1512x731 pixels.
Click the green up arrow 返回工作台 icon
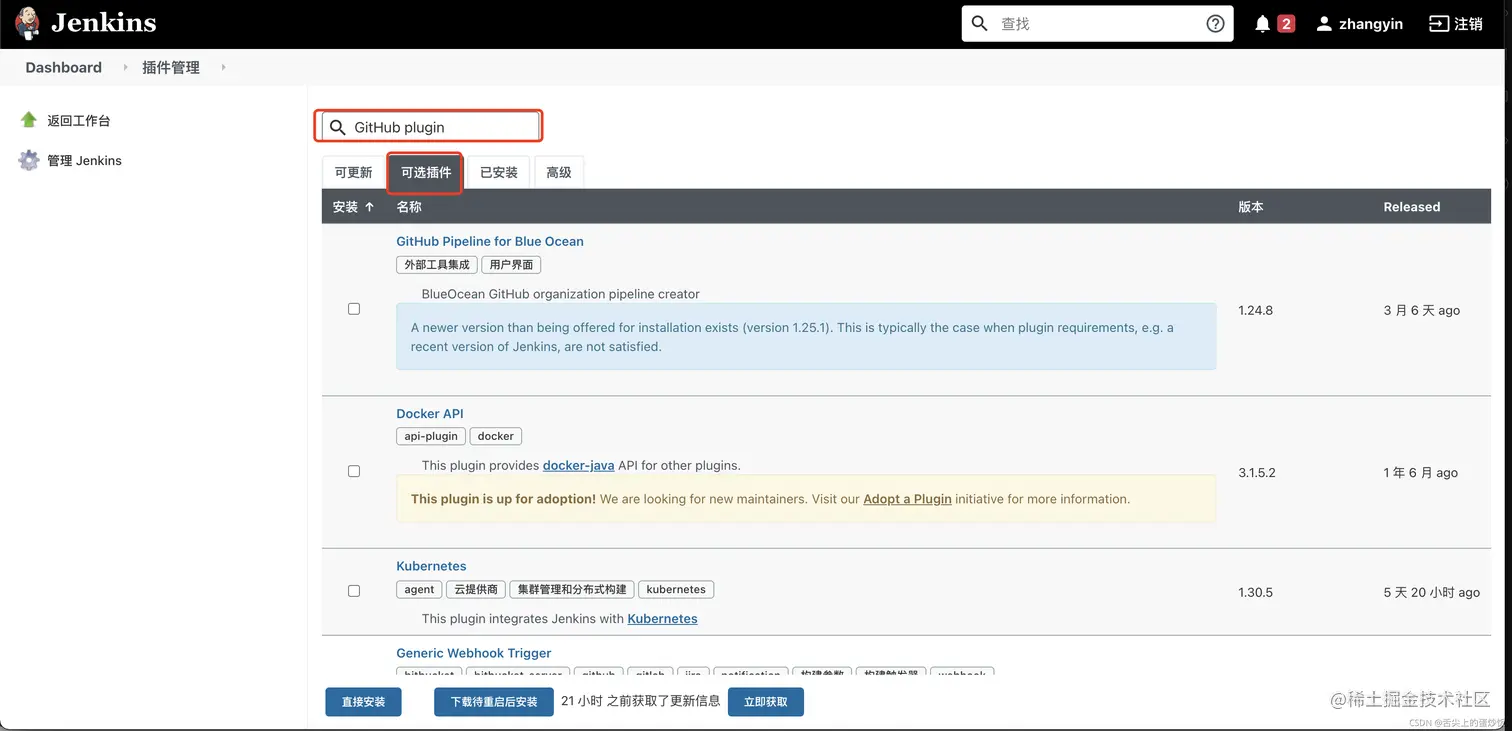(x=29, y=120)
